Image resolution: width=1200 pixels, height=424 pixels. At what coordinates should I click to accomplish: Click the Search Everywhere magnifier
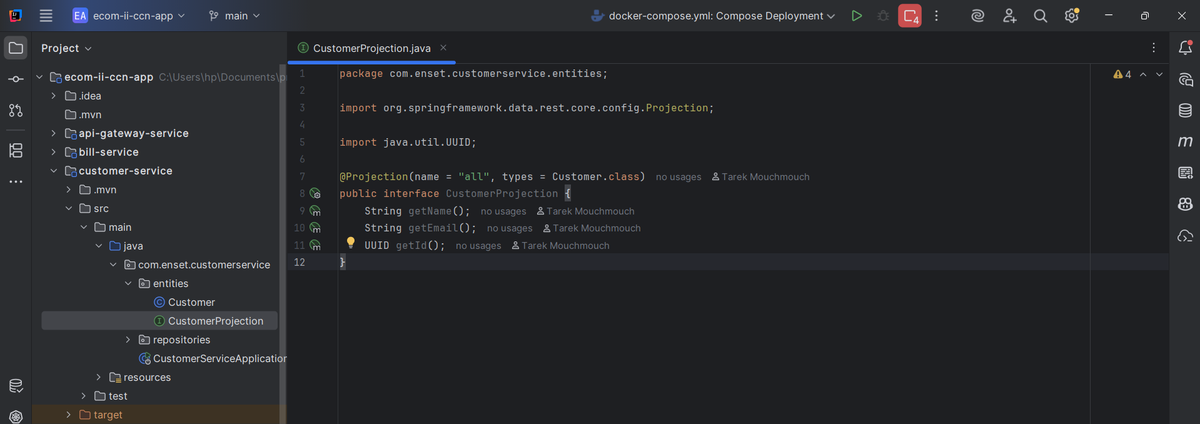1040,16
